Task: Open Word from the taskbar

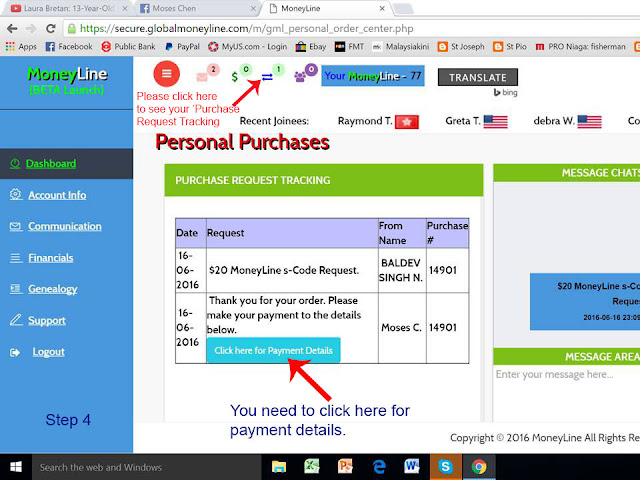Action: 412,467
